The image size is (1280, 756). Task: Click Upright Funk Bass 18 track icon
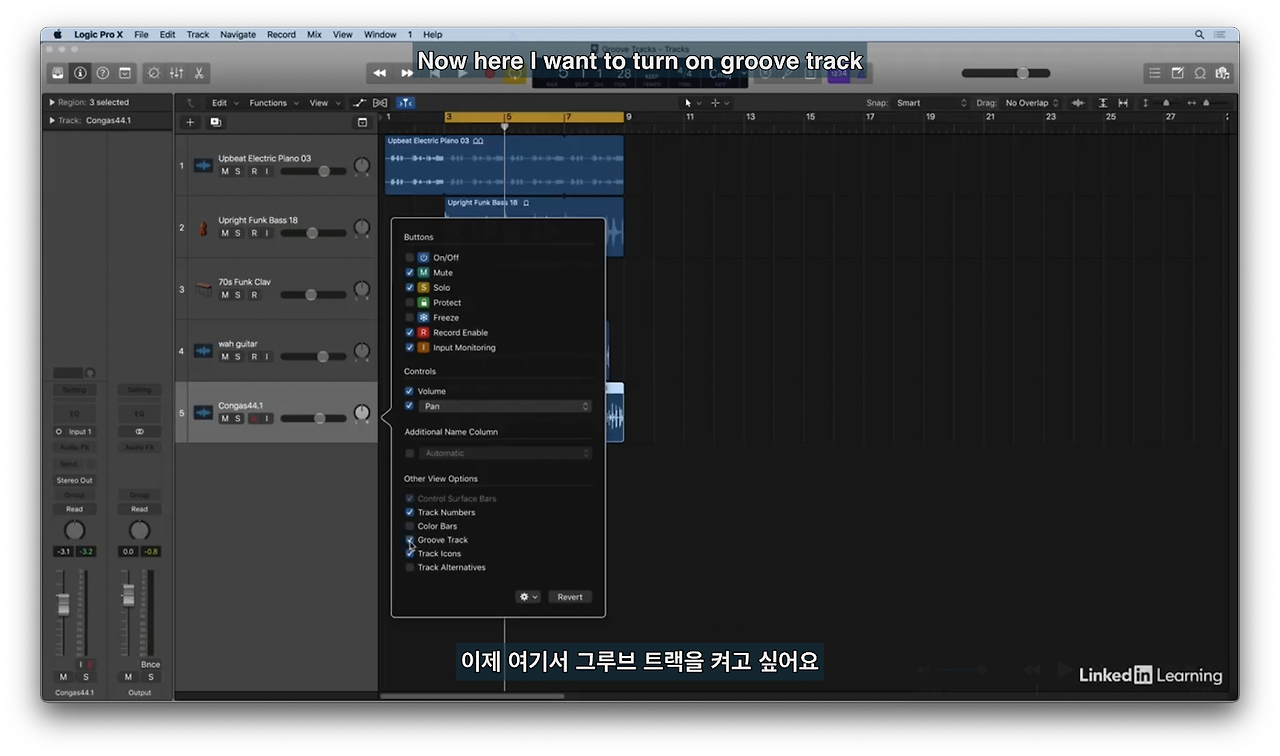click(x=203, y=227)
